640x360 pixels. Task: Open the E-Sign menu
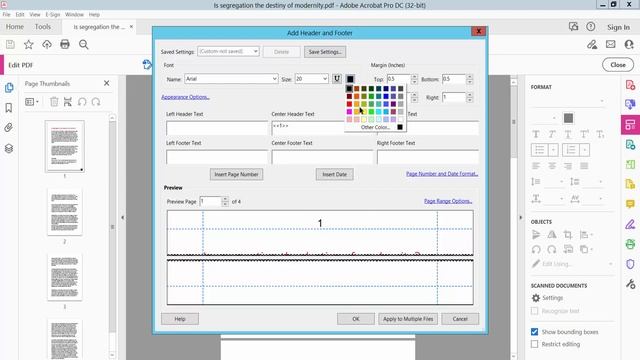53,14
